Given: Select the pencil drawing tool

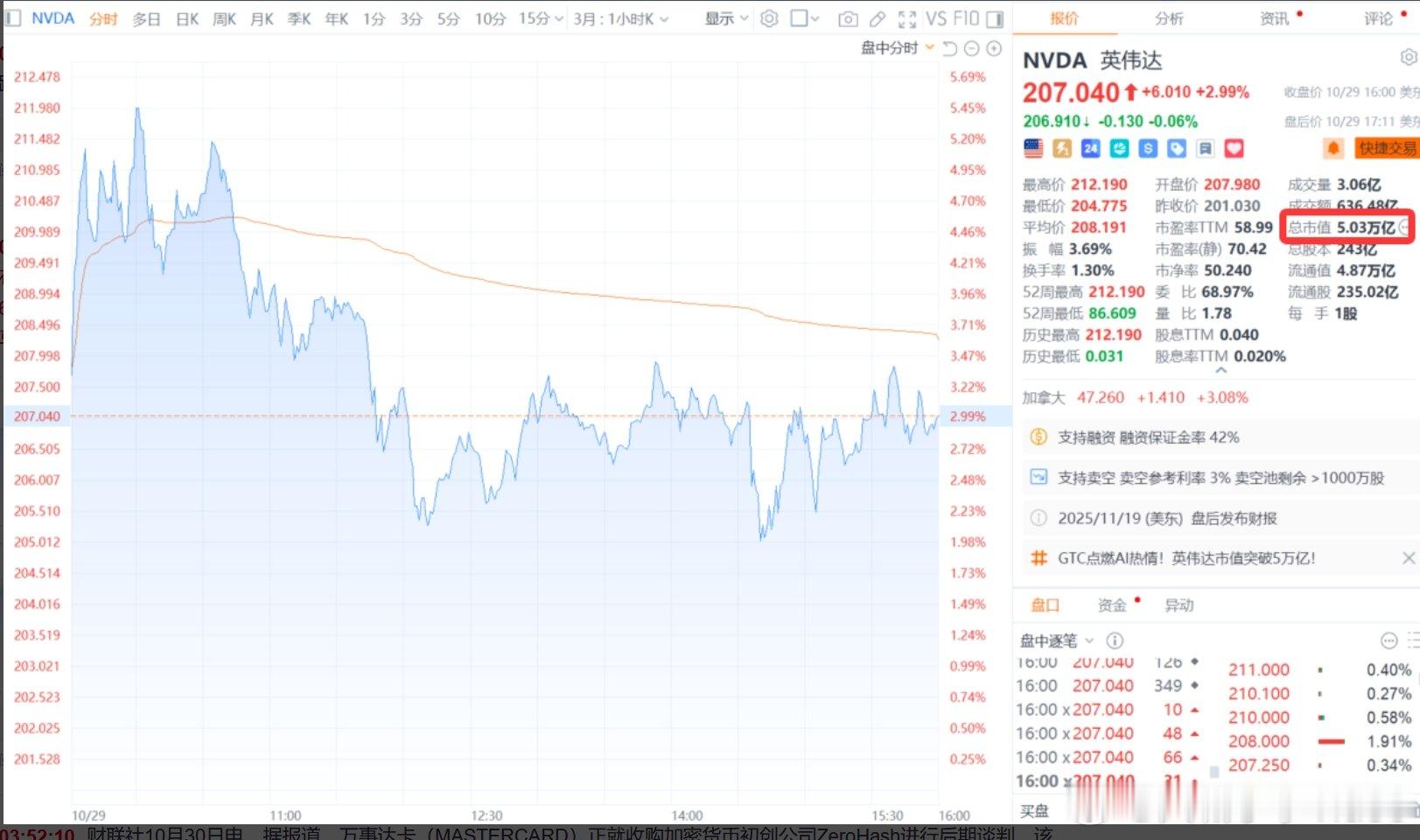Looking at the screenshot, I should pos(878,18).
